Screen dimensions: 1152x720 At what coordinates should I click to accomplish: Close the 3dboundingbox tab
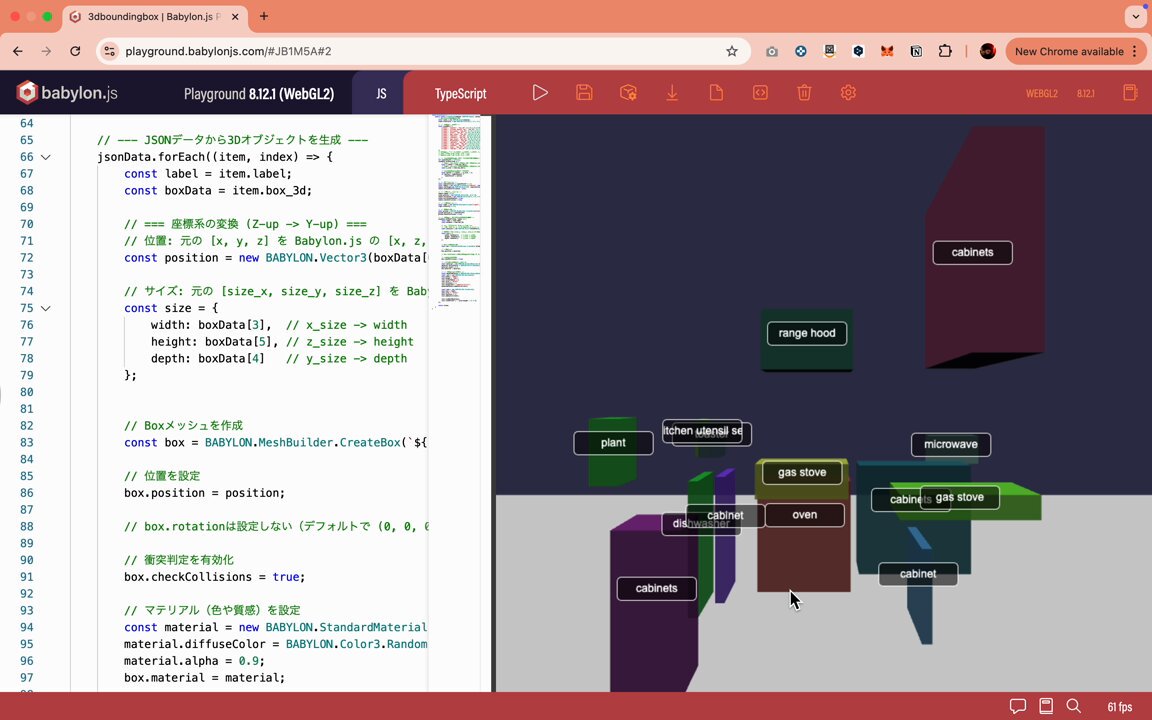pos(235,16)
